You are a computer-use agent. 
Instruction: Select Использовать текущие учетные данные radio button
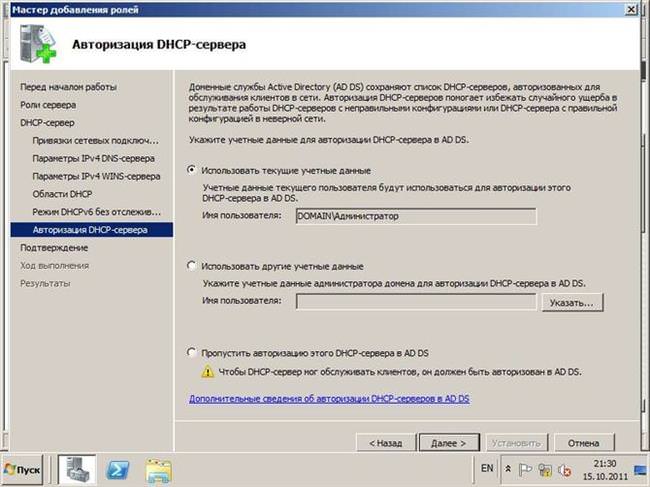(x=191, y=170)
